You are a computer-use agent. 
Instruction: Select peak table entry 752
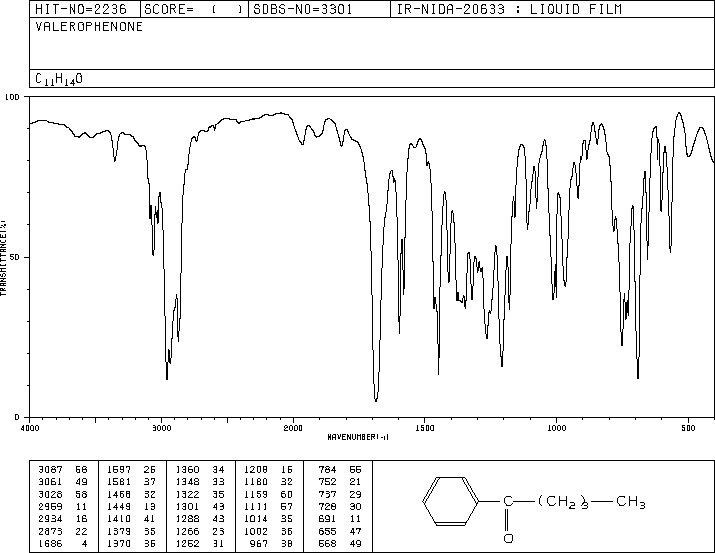(340, 482)
